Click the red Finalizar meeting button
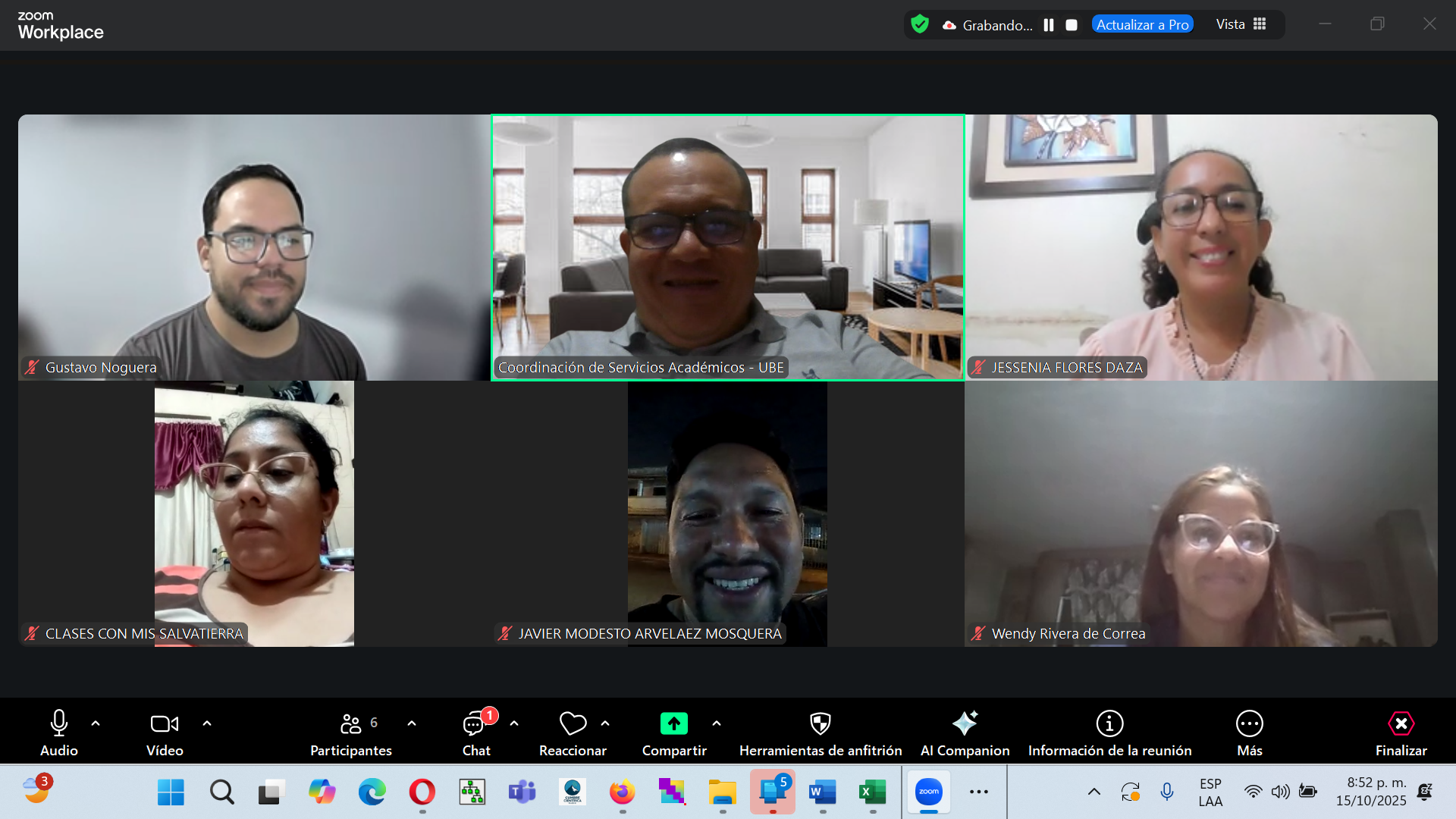 [1401, 734]
